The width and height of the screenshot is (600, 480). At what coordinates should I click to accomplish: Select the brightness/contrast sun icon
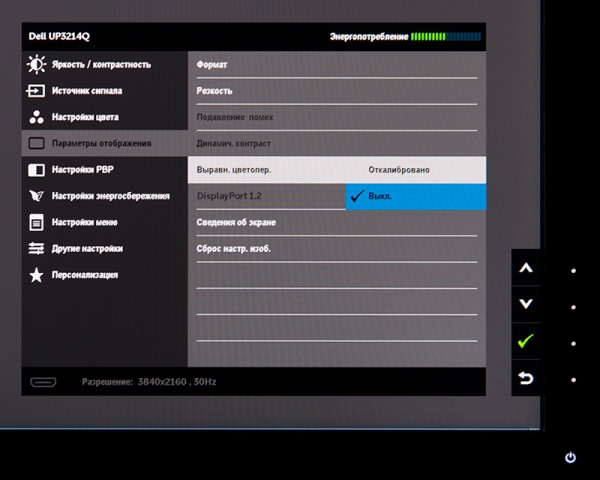pos(36,65)
